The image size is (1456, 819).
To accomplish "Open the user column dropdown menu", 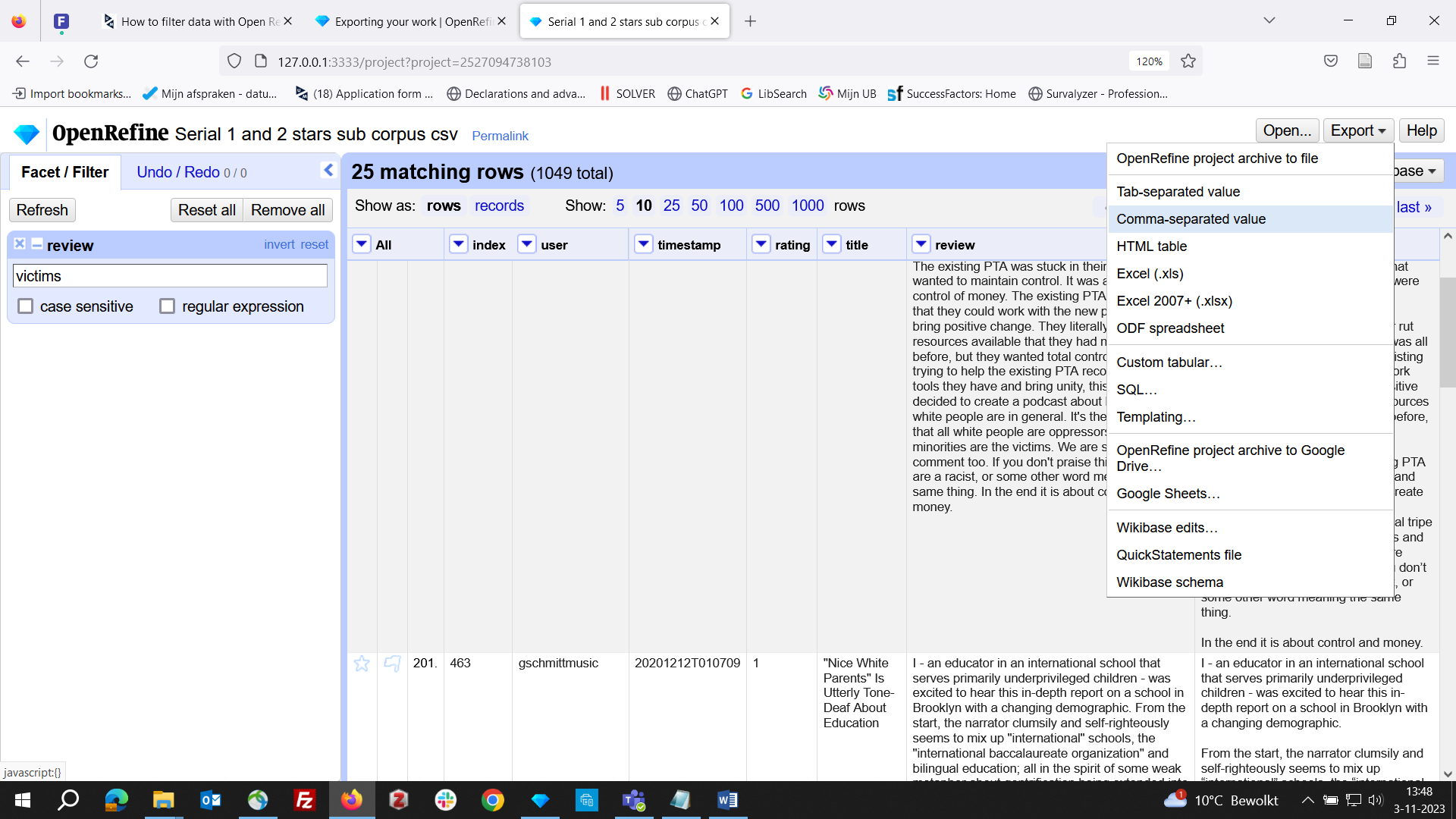I will pyautogui.click(x=527, y=244).
